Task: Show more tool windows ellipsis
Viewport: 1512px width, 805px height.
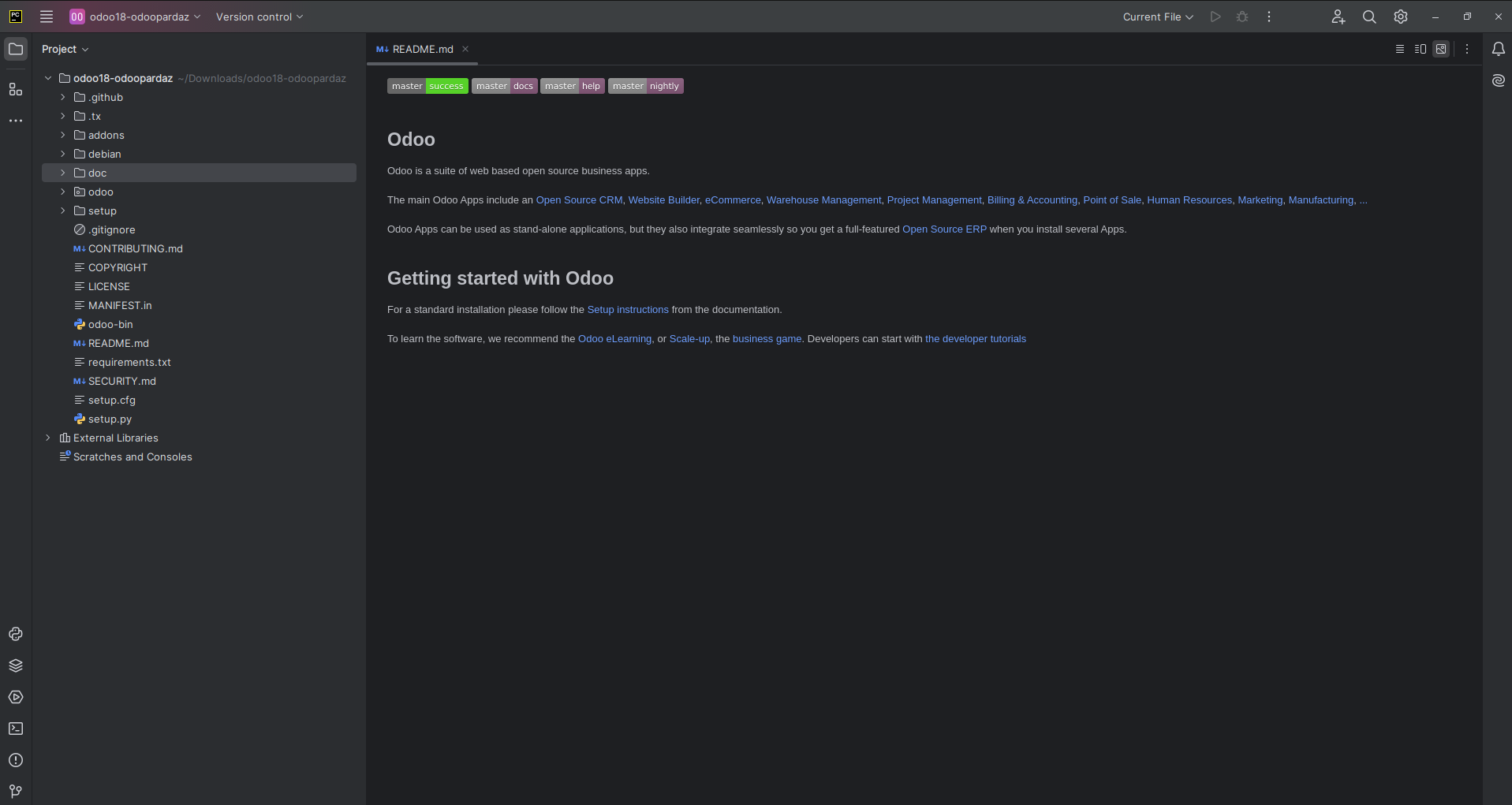Action: (x=16, y=121)
